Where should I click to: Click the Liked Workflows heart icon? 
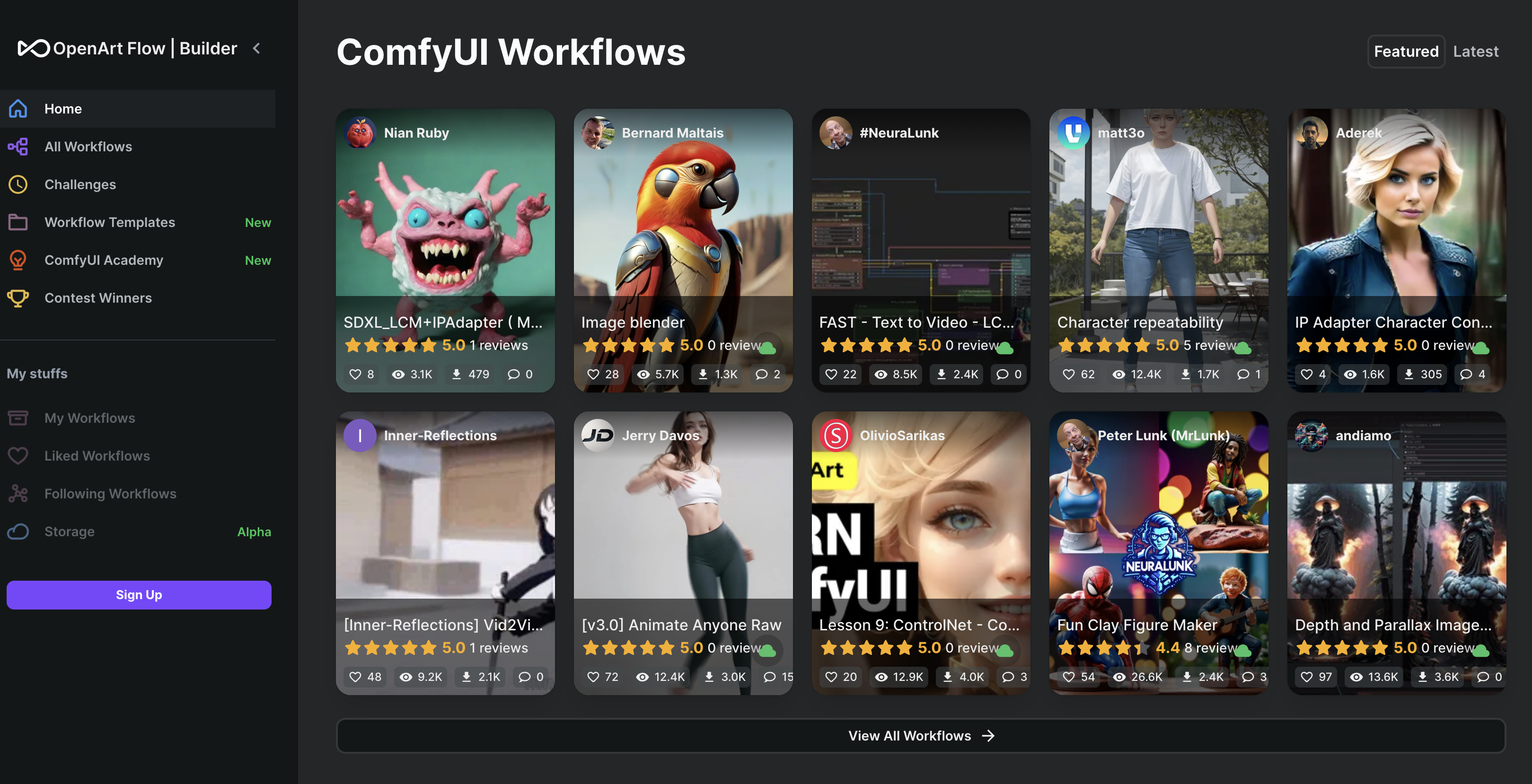18,456
